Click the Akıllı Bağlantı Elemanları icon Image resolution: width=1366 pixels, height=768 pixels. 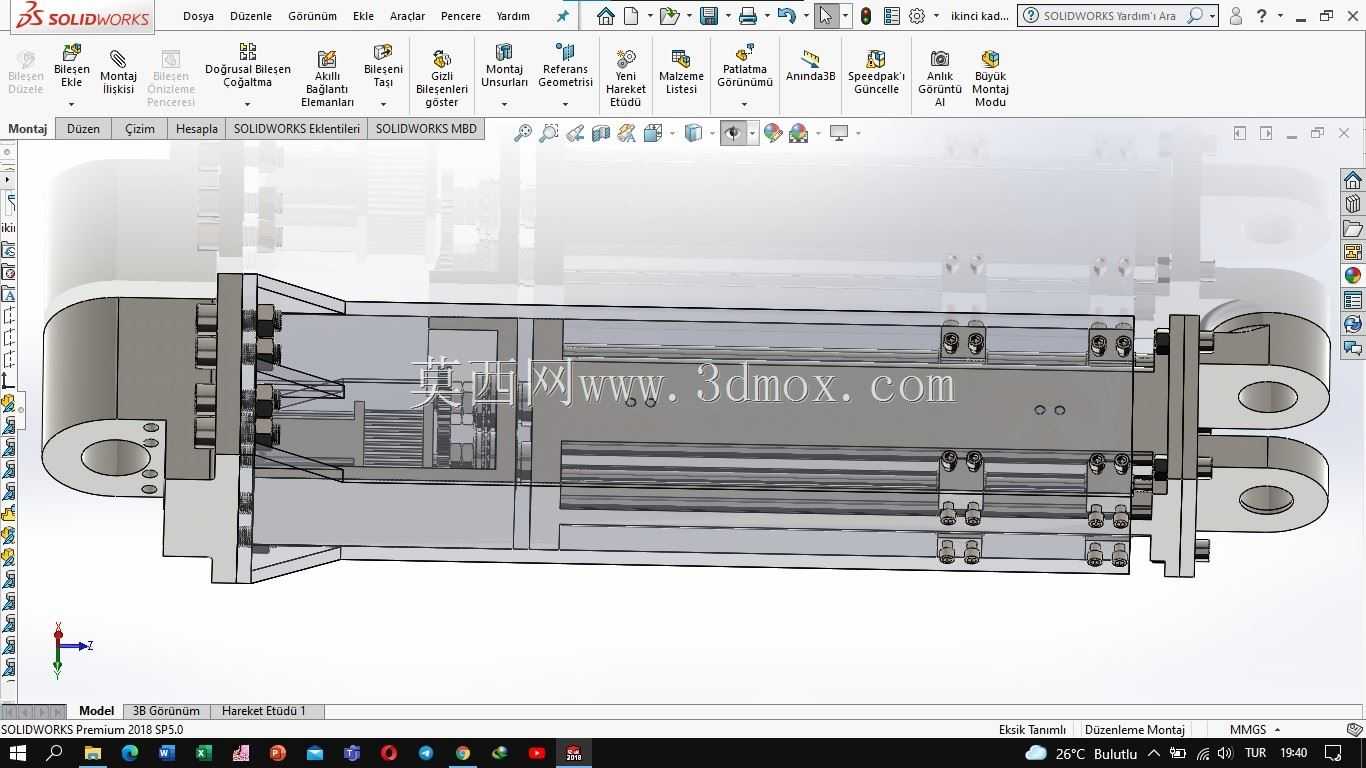point(327,60)
